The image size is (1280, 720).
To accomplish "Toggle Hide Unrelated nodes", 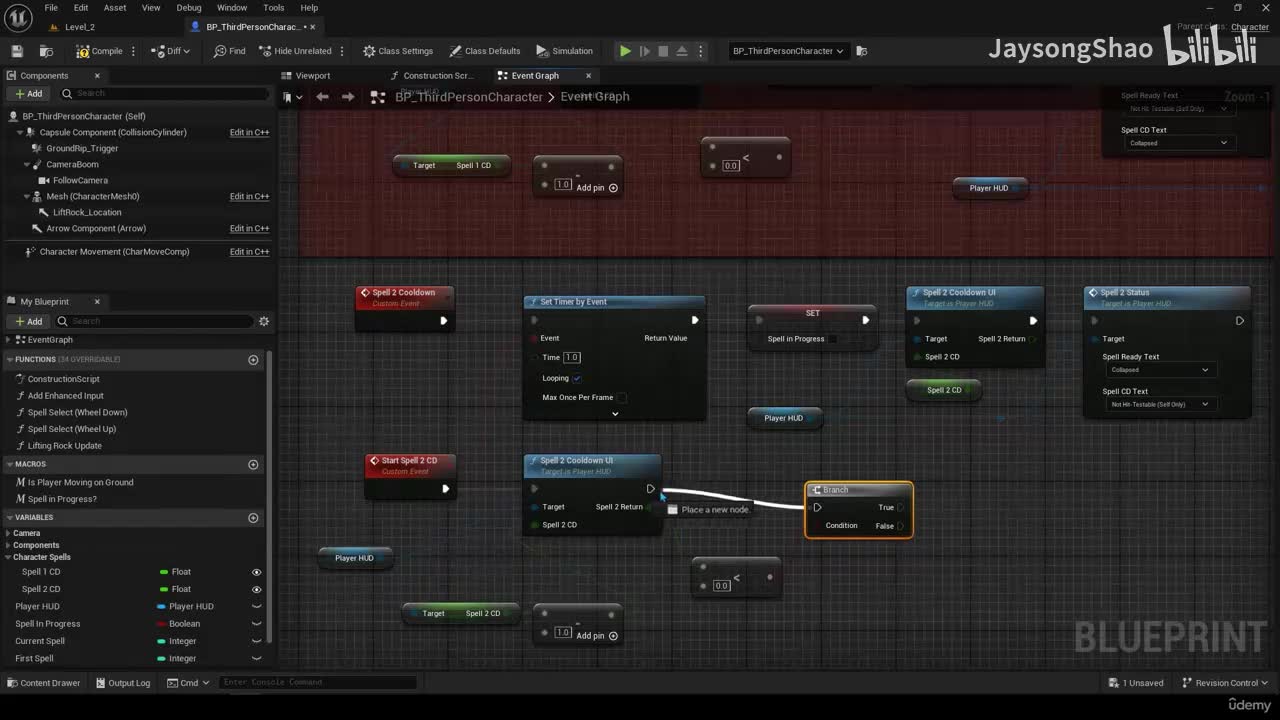I will coord(294,51).
